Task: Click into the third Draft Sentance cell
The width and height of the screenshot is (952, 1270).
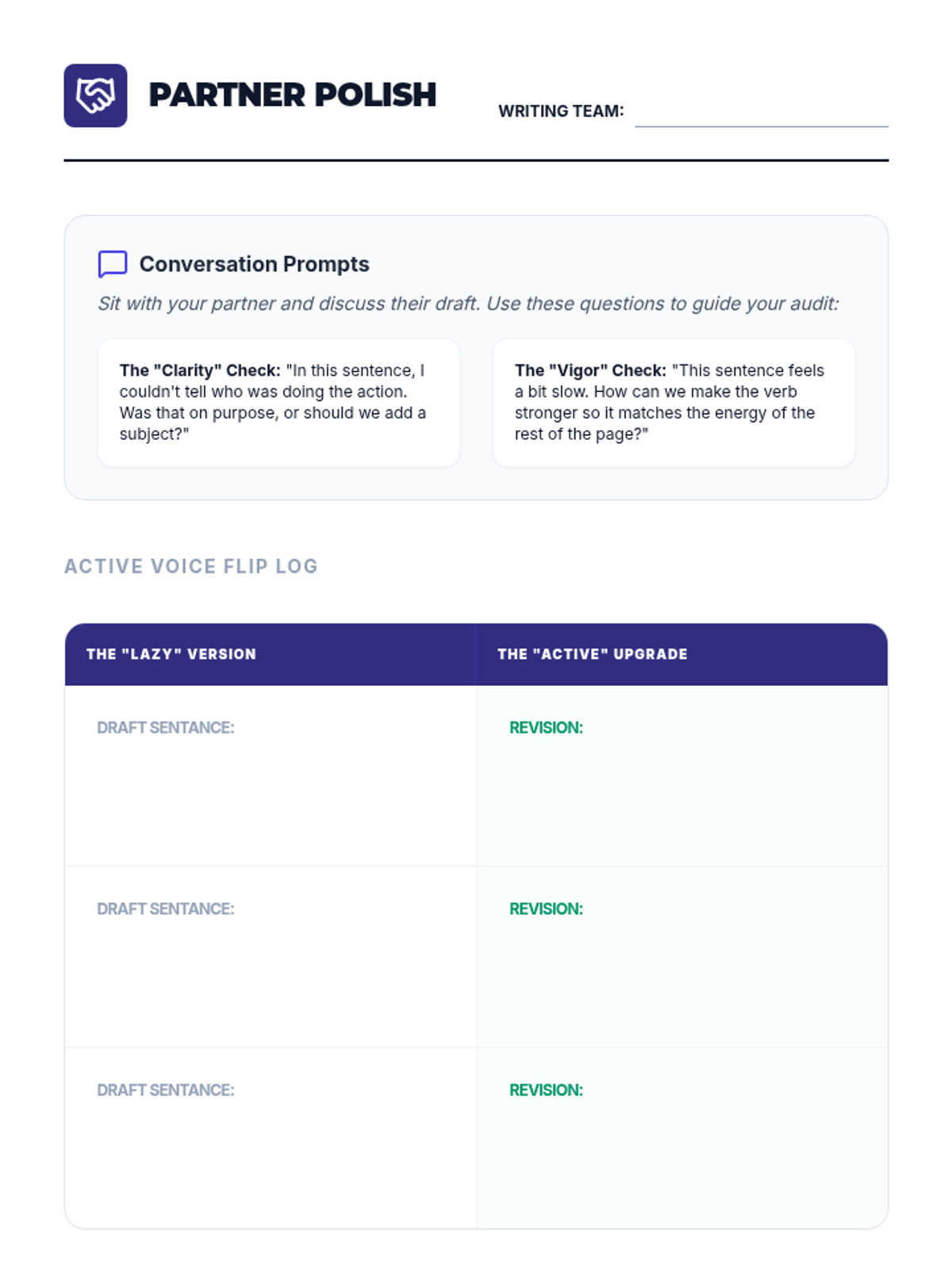Action: [270, 1148]
